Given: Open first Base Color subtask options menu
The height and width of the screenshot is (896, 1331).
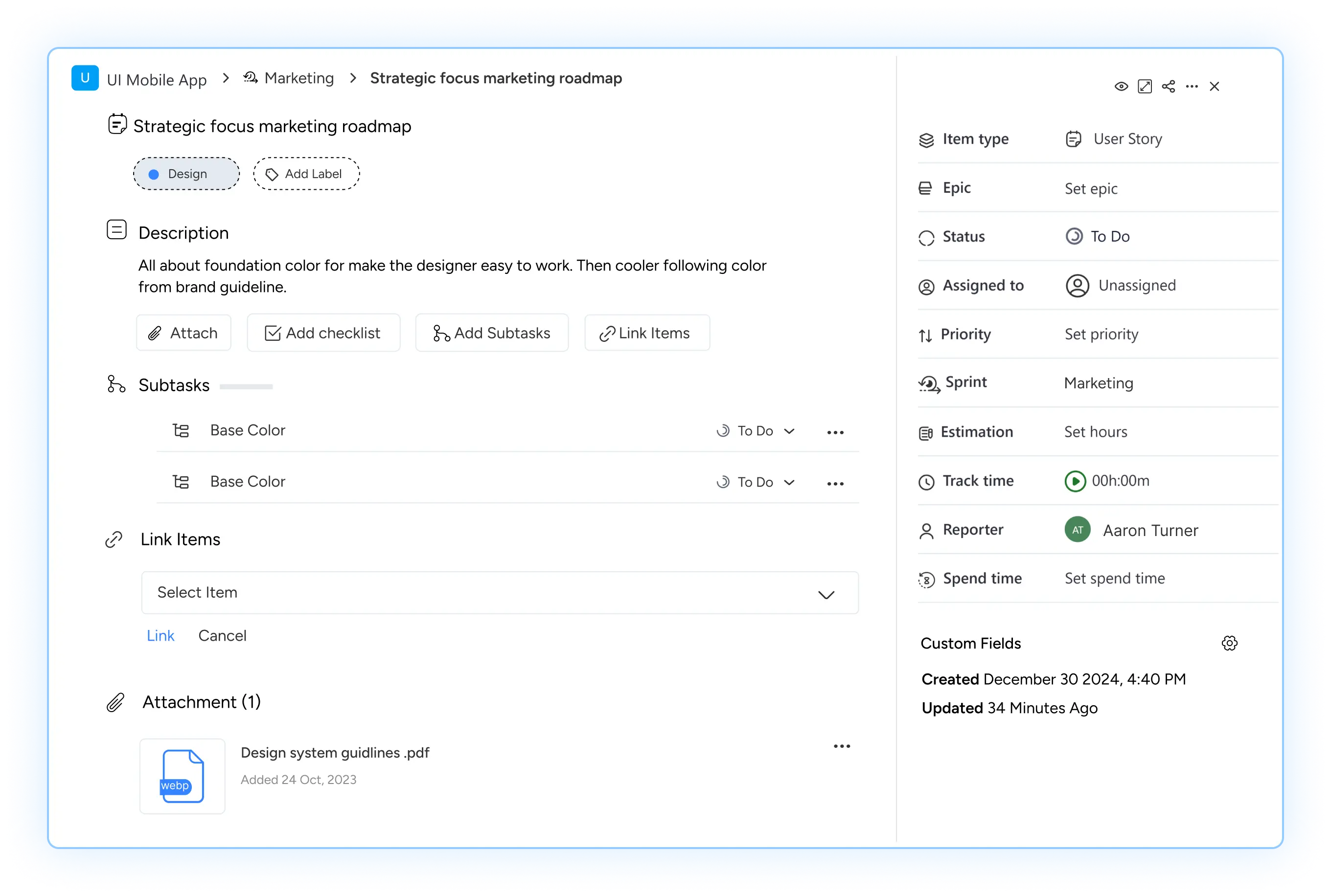Looking at the screenshot, I should coord(835,432).
